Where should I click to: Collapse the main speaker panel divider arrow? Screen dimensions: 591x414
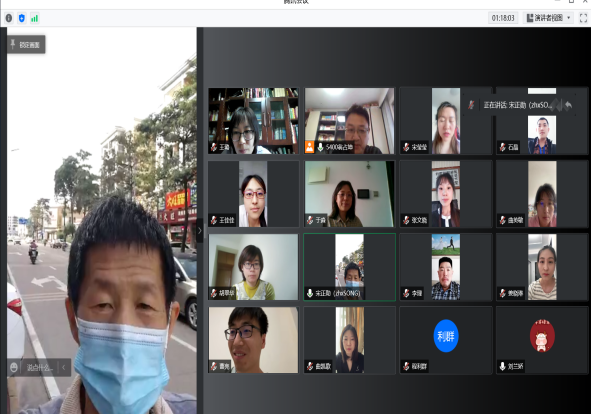pyautogui.click(x=200, y=230)
